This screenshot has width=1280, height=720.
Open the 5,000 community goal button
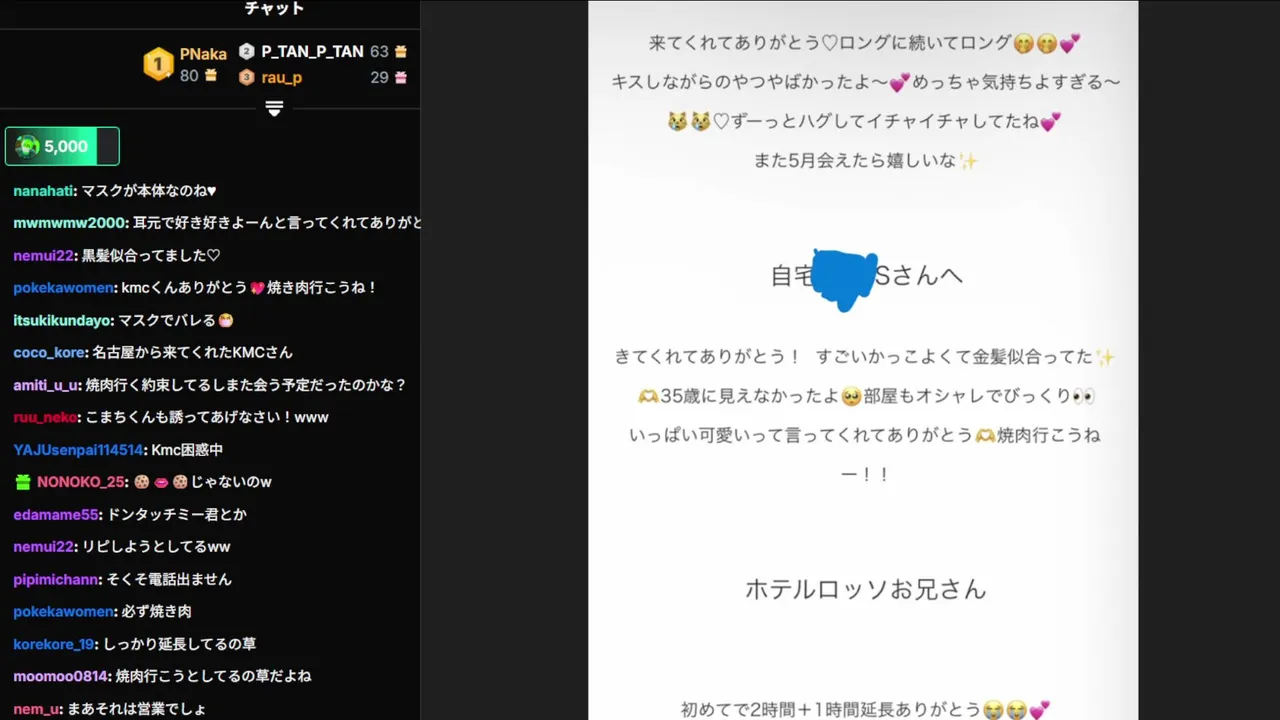point(62,146)
